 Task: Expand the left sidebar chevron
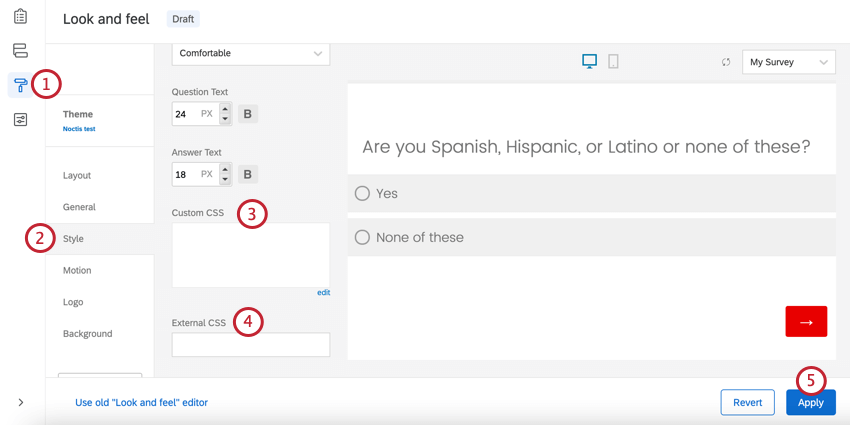point(20,403)
